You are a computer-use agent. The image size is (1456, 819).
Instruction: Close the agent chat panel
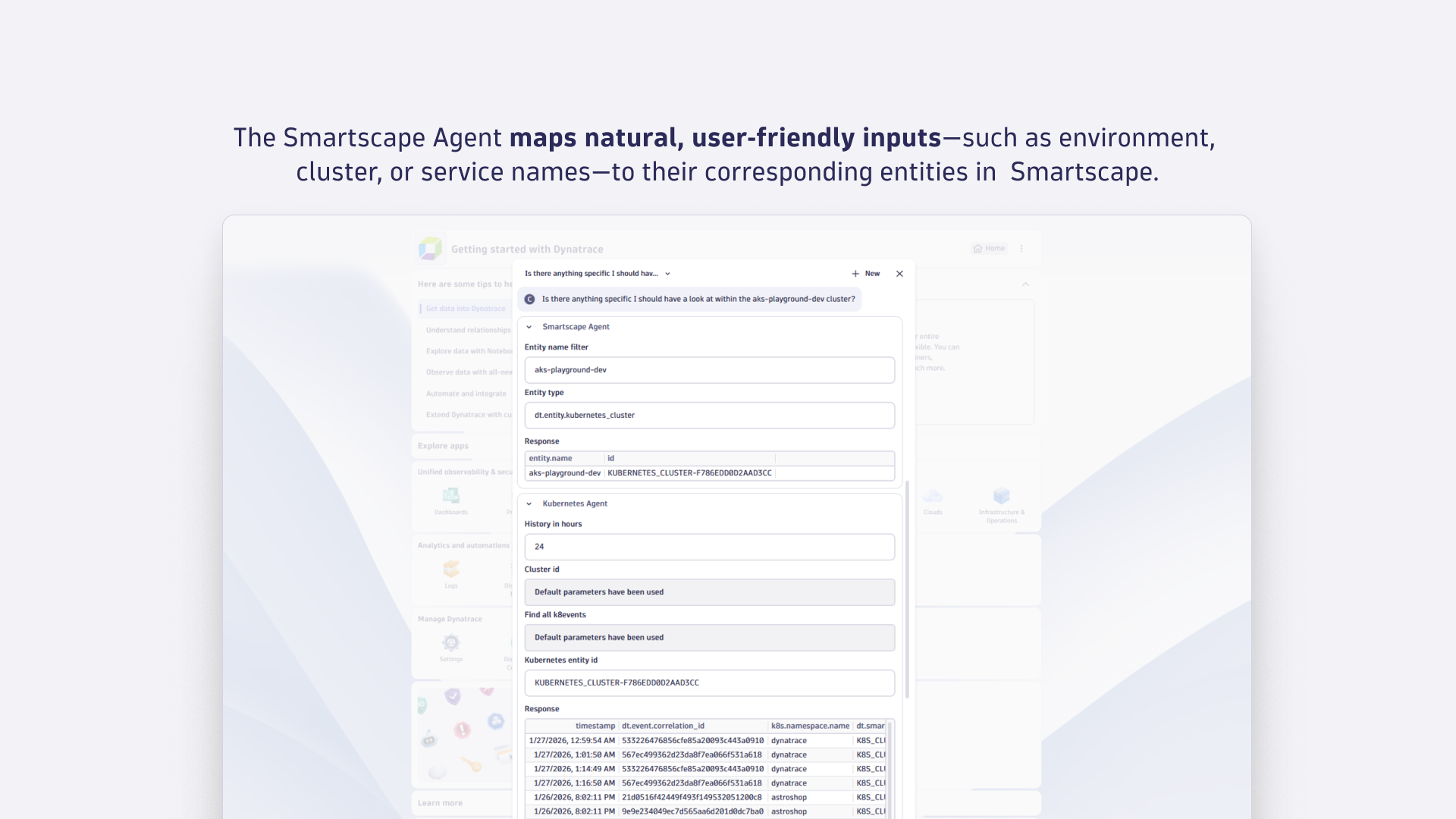tap(899, 274)
